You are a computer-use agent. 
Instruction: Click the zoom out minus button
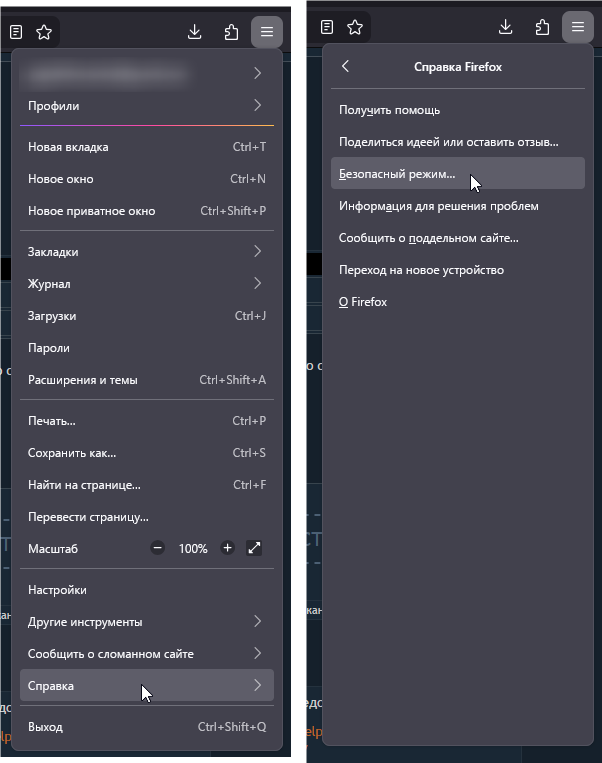coord(157,548)
